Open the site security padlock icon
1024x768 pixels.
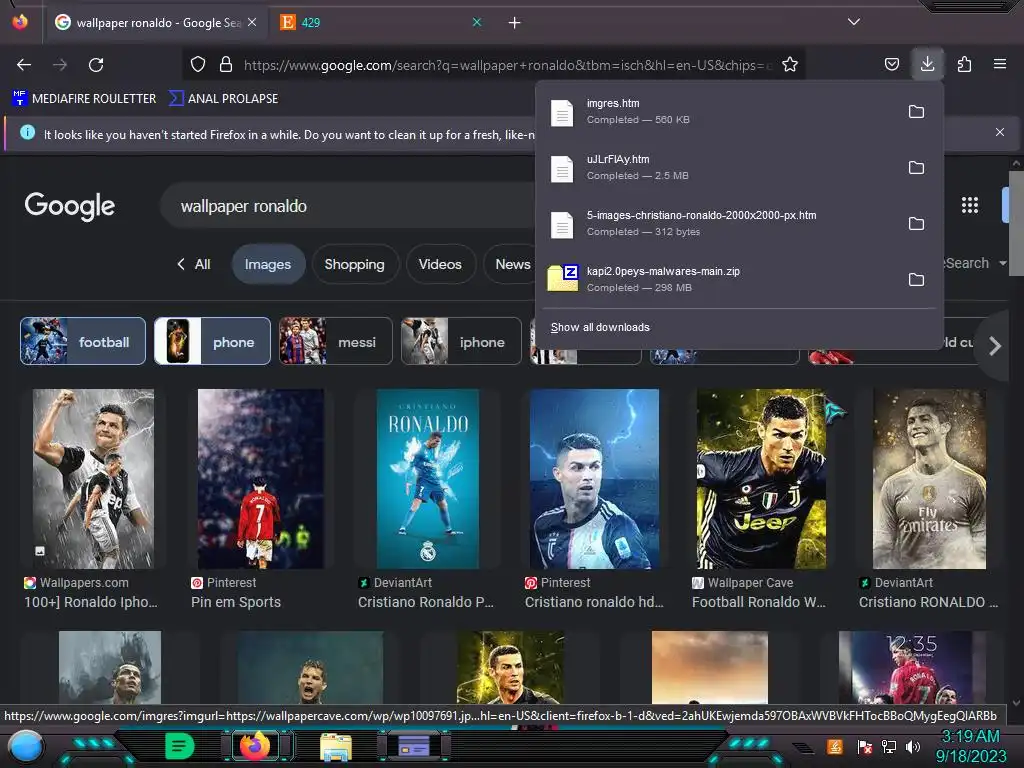tap(226, 65)
